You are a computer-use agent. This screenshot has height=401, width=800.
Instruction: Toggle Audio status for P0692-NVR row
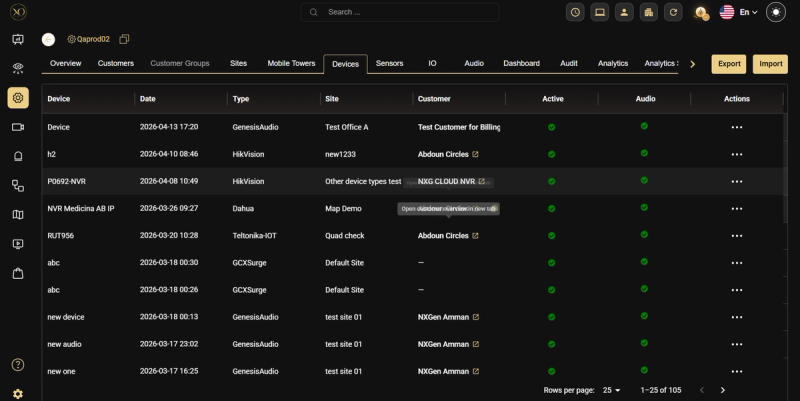click(x=644, y=180)
